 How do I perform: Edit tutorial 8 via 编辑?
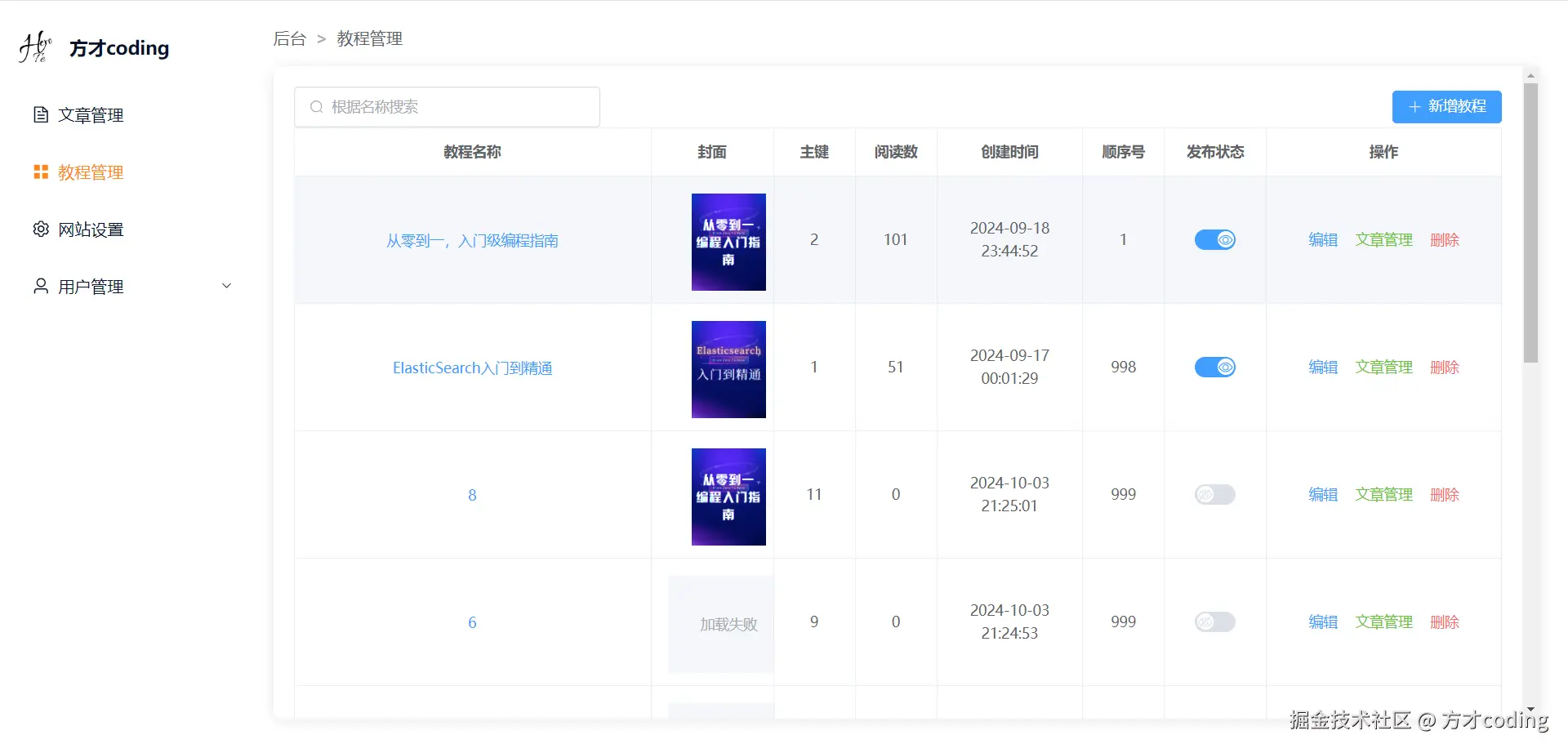click(1323, 495)
